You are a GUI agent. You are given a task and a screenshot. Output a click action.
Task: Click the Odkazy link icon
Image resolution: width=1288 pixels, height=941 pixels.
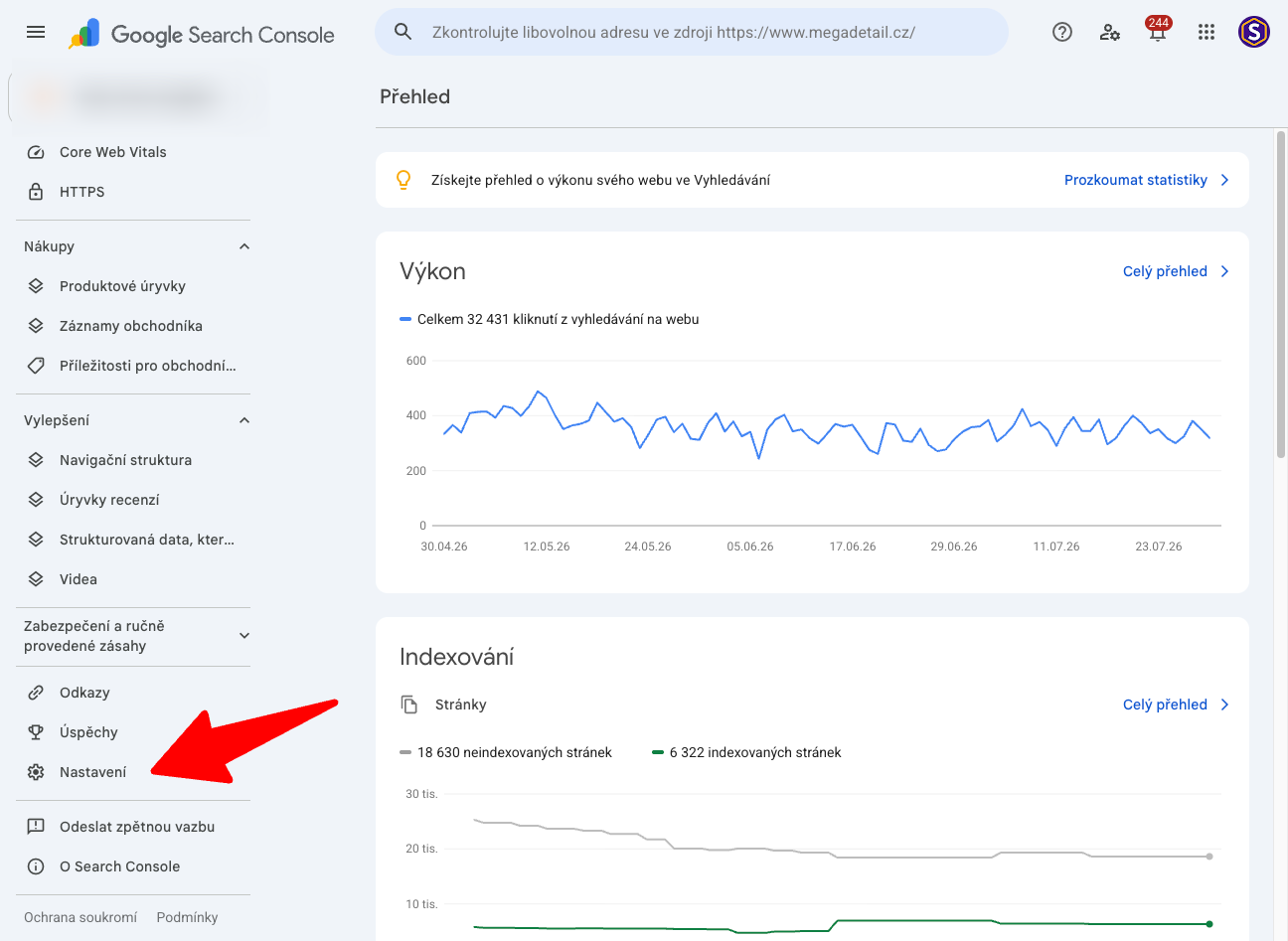[36, 693]
